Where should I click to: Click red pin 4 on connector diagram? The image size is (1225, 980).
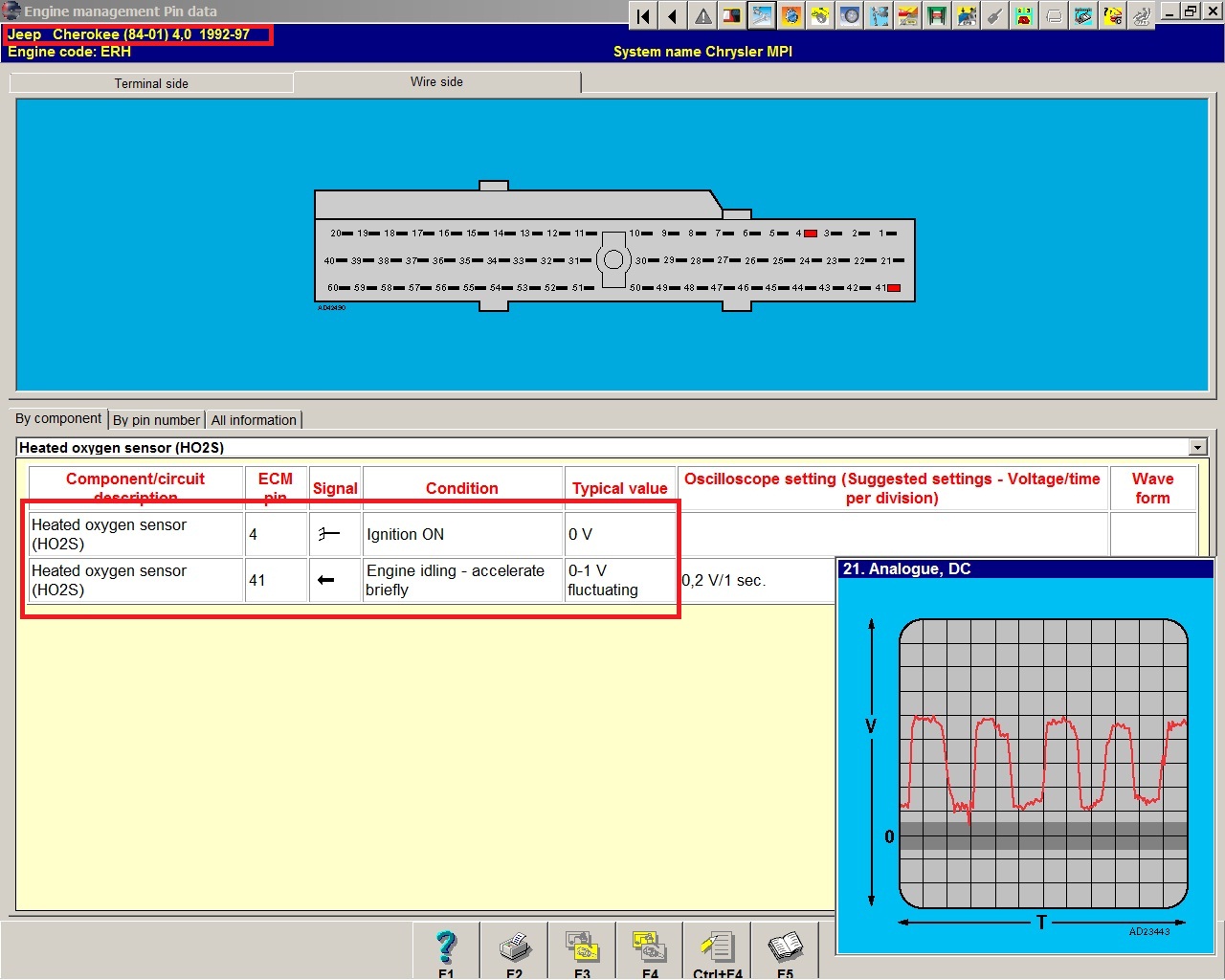pyautogui.click(x=811, y=234)
